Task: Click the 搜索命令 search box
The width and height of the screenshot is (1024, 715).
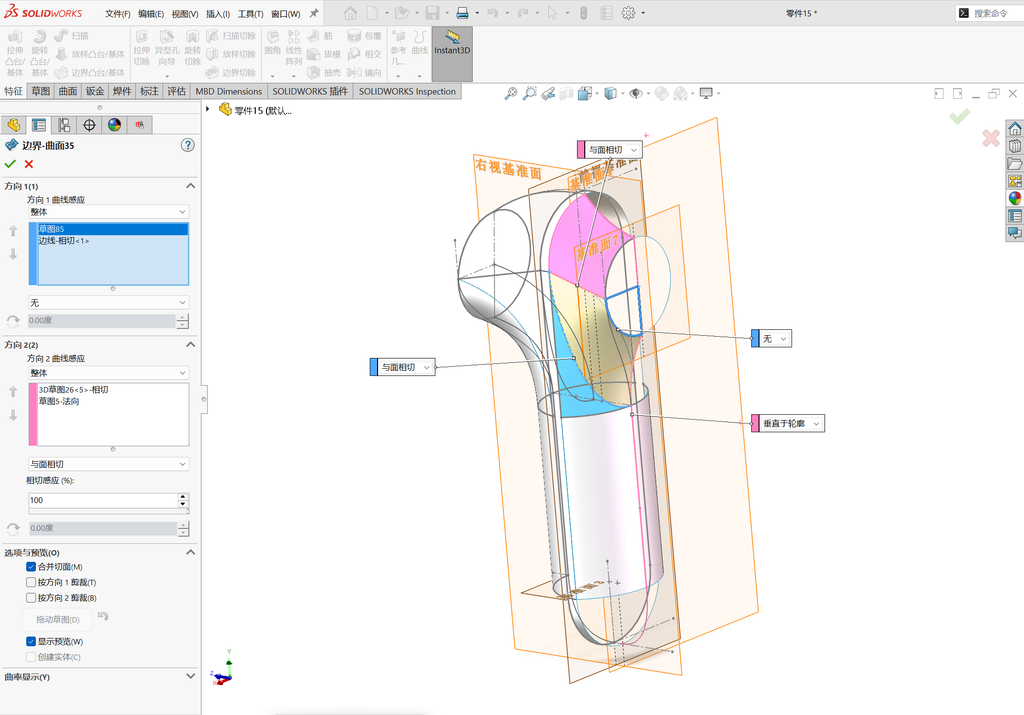Action: (x=989, y=13)
